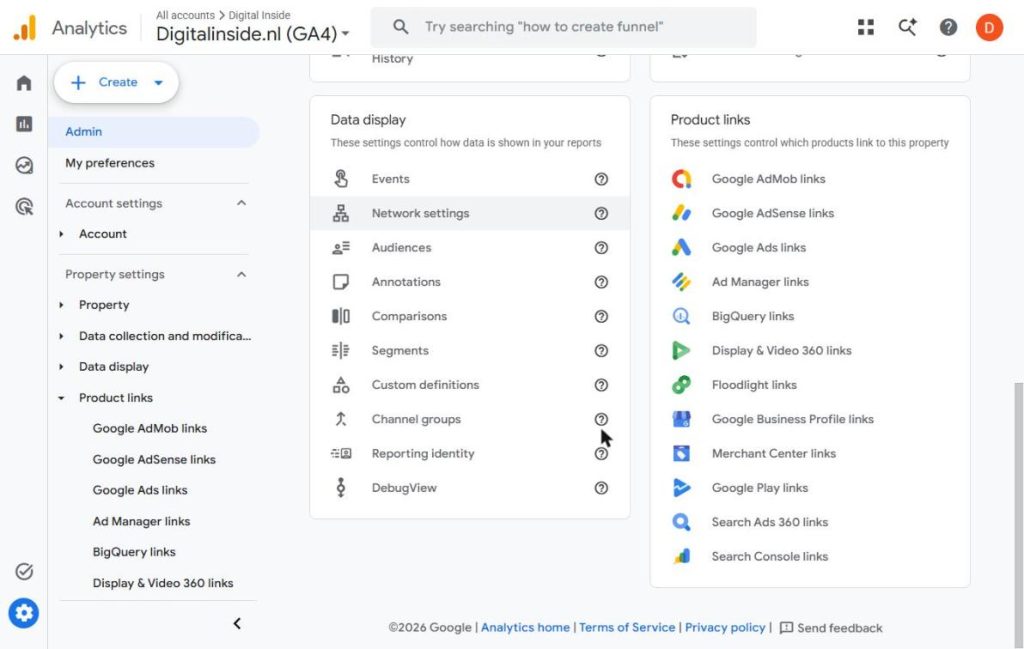This screenshot has height=649, width=1024.
Task: Show help for Reporting identity
Action: (601, 454)
